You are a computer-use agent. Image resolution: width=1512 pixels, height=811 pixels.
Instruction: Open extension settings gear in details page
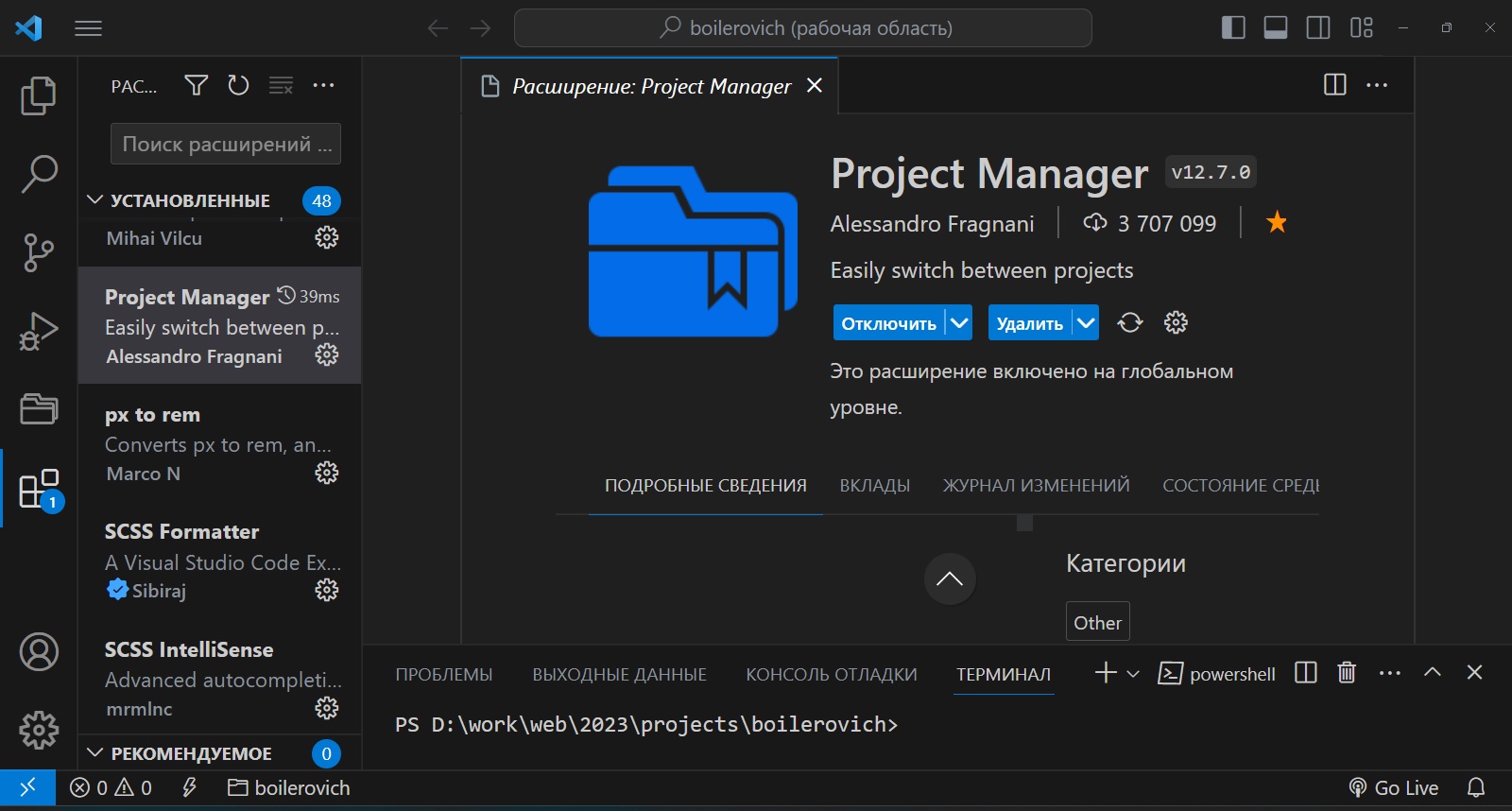pos(1176,322)
